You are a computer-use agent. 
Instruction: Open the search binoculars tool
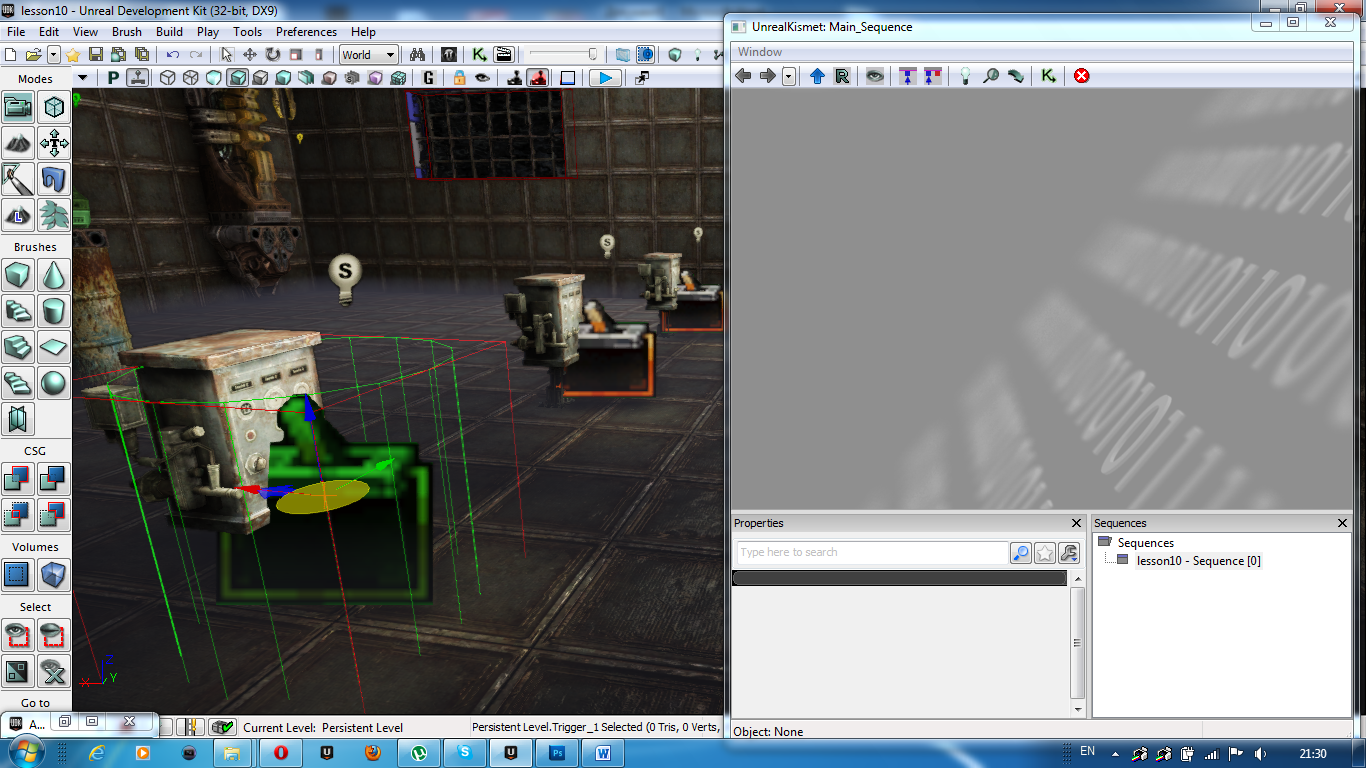pos(419,55)
